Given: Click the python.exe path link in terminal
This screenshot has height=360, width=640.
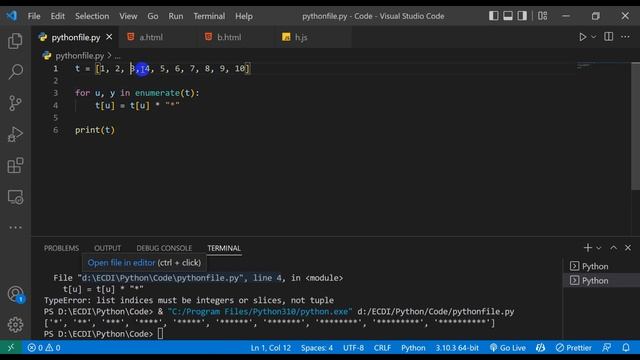Looking at the screenshot, I should (260, 311).
